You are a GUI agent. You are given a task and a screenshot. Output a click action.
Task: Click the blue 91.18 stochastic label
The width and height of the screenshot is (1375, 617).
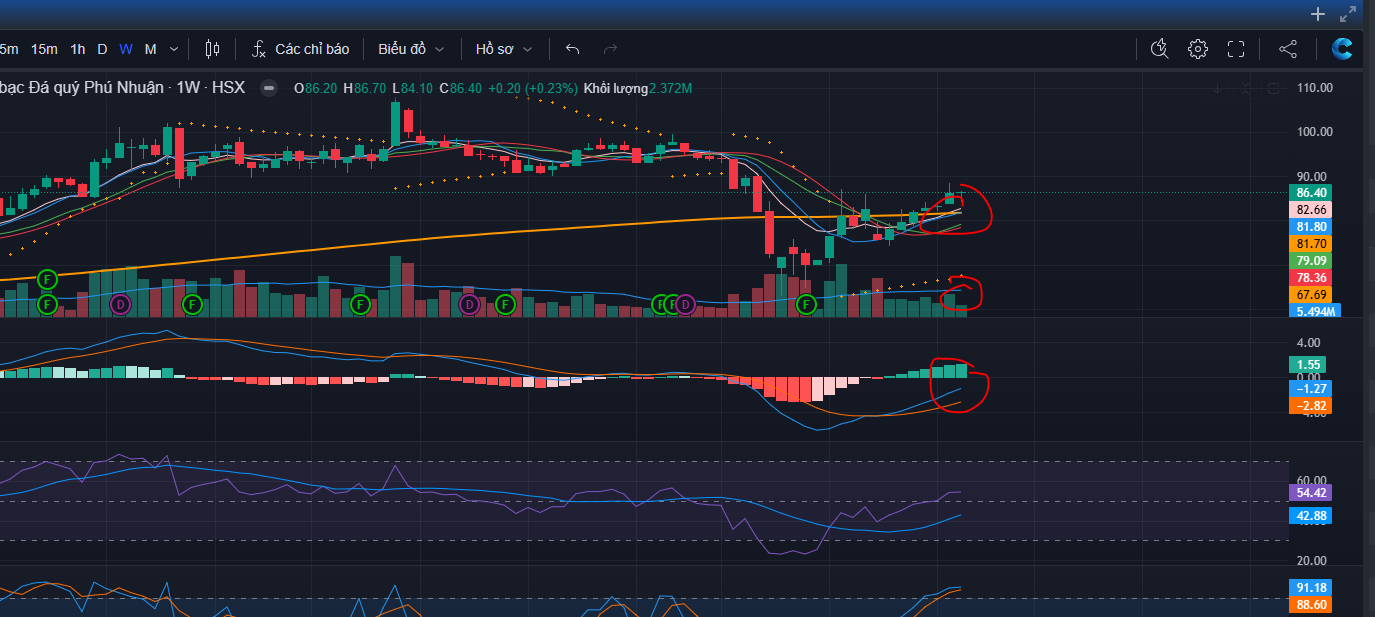click(1312, 588)
